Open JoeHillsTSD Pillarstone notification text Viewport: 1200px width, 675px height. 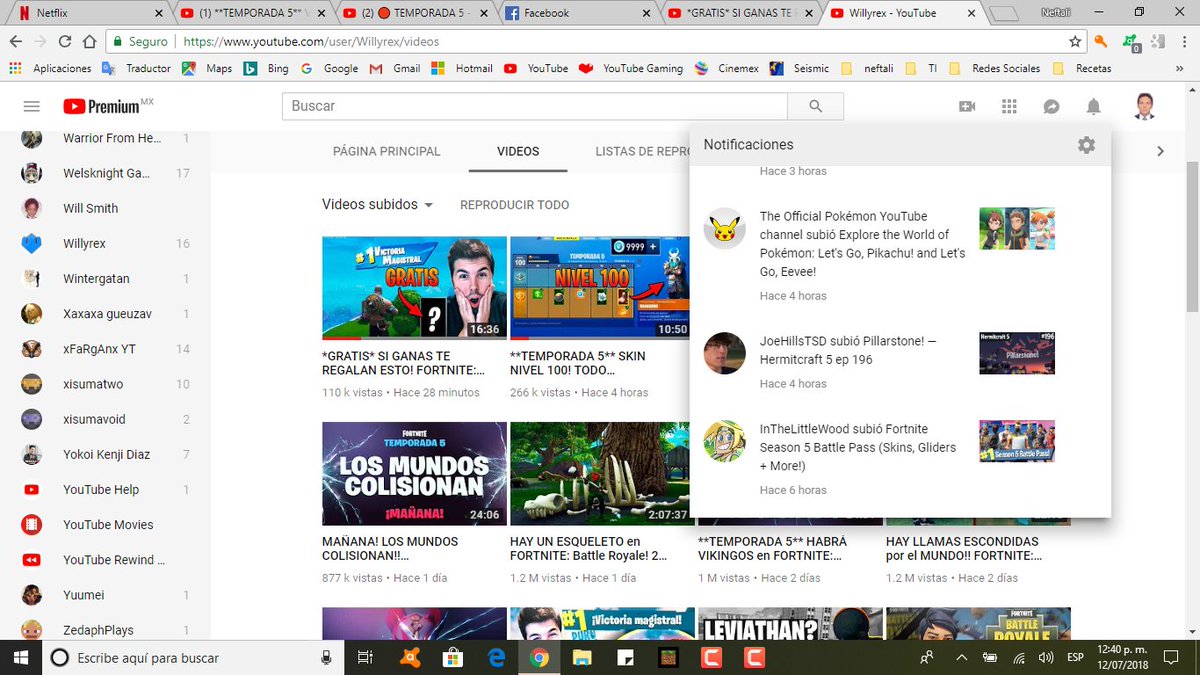click(x=848, y=350)
